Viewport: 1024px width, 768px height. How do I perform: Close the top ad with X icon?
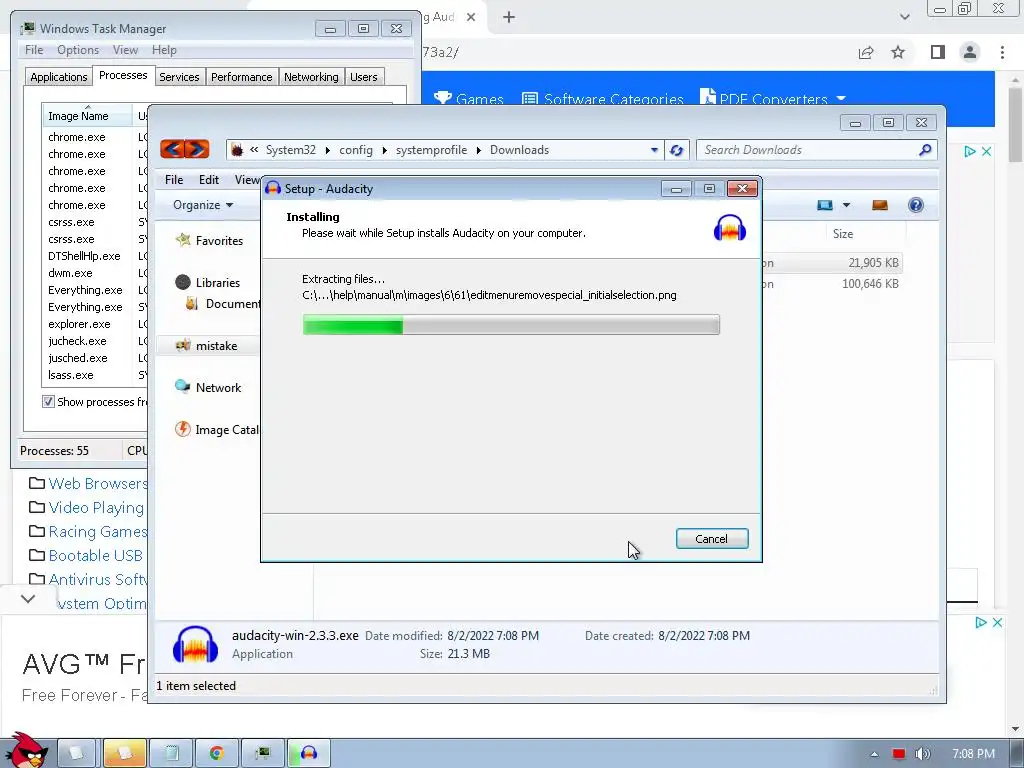(x=987, y=152)
